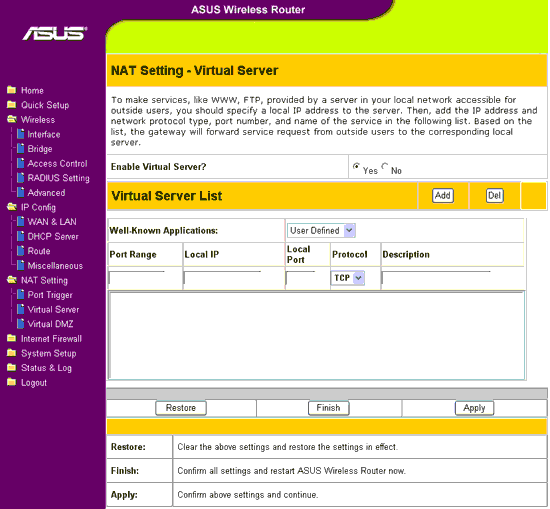Click the Home folder icon

[12, 90]
